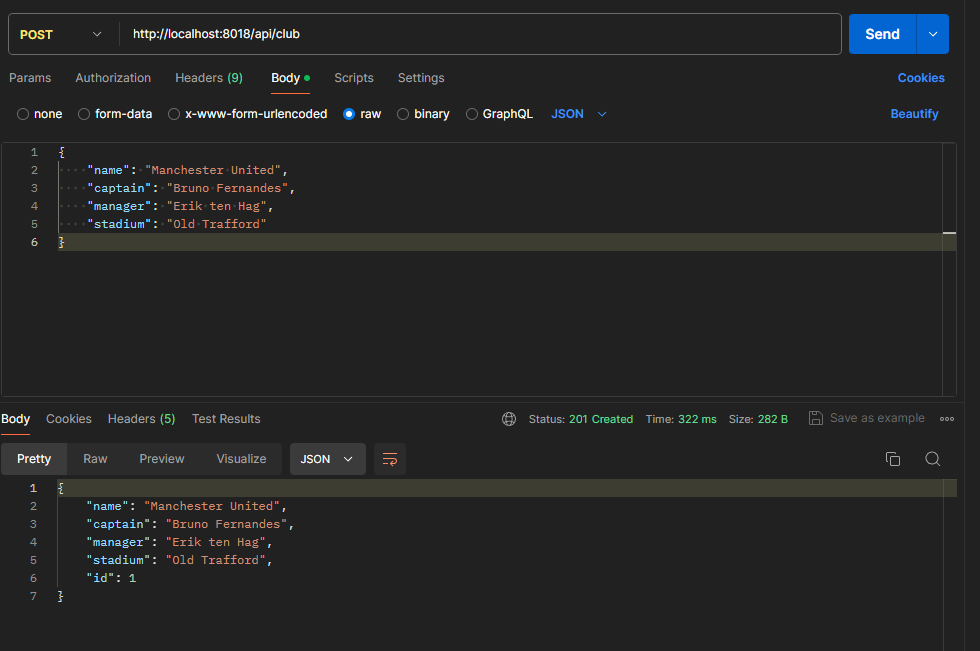Switch to the response Cookies tab
980x651 pixels.
coord(69,419)
